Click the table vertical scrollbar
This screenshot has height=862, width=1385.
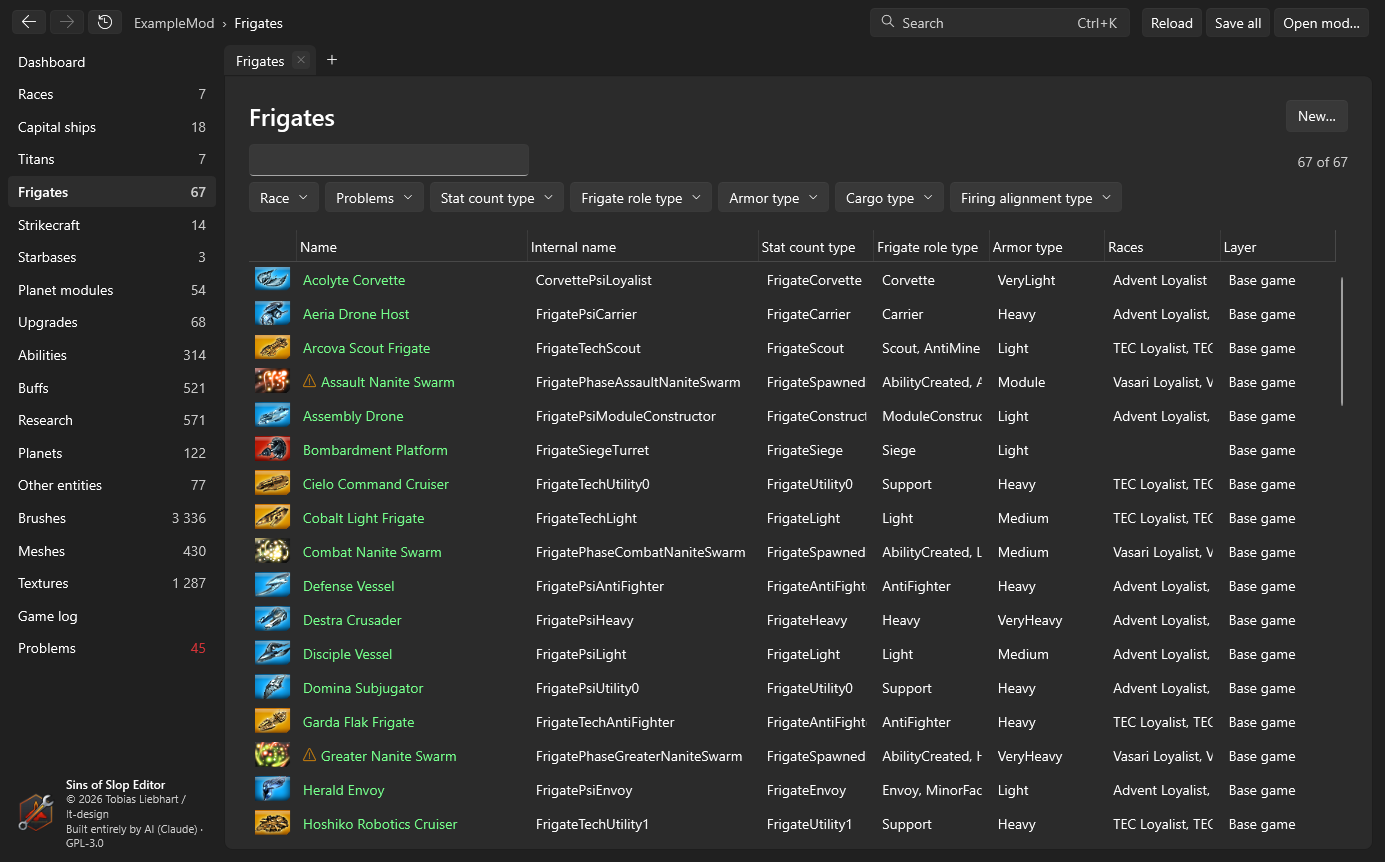pos(1341,342)
